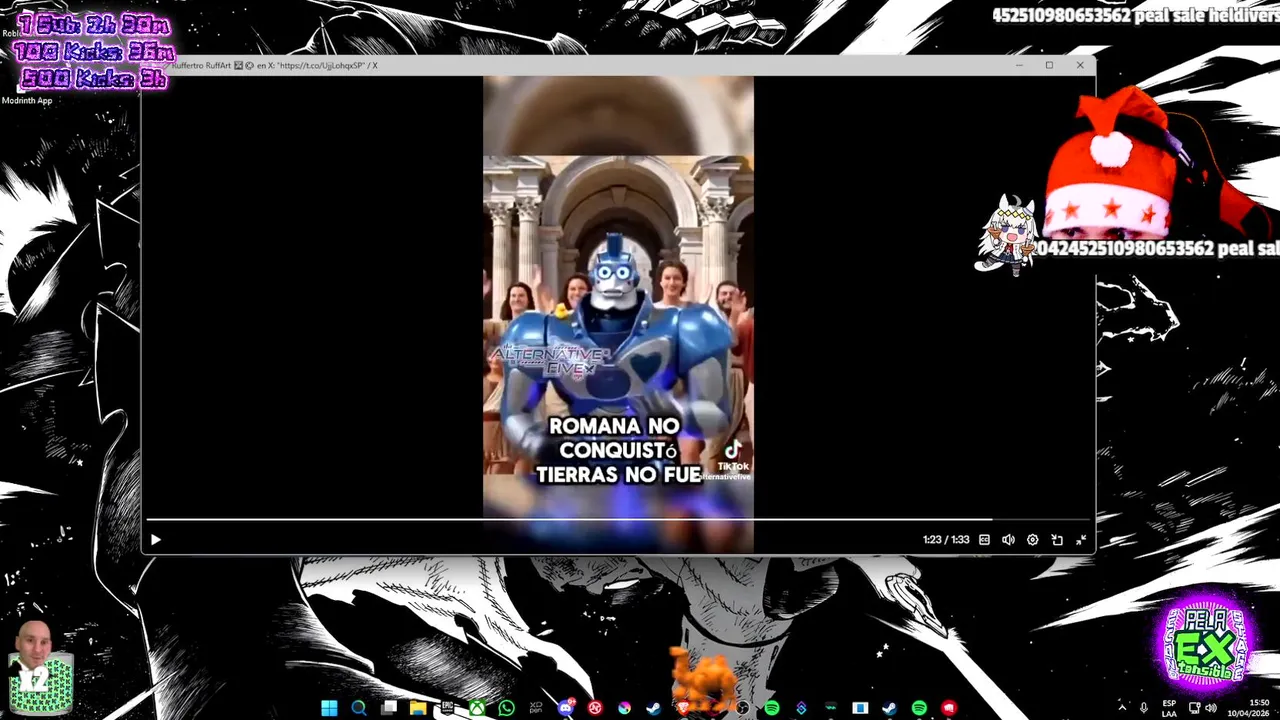Viewport: 1280px width, 720px height.
Task: Play the paused video
Action: tap(155, 540)
